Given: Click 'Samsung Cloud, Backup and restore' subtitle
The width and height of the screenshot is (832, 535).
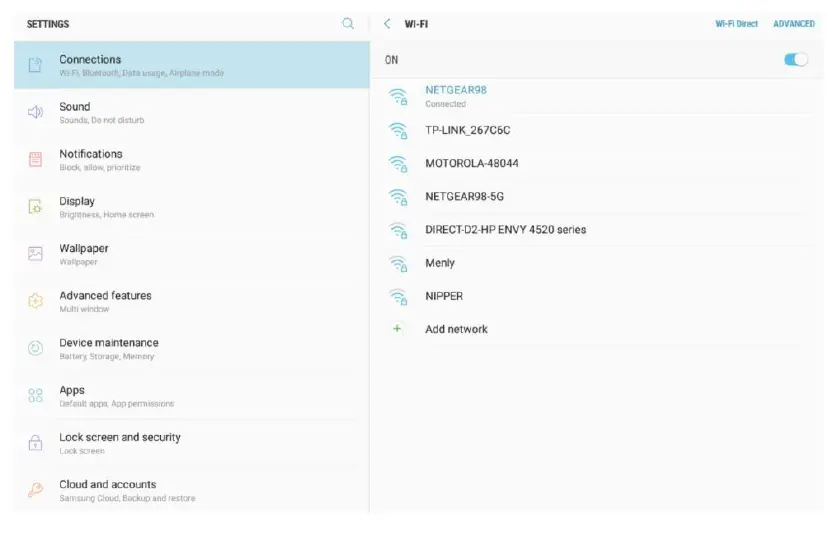Looking at the screenshot, I should (x=127, y=498).
